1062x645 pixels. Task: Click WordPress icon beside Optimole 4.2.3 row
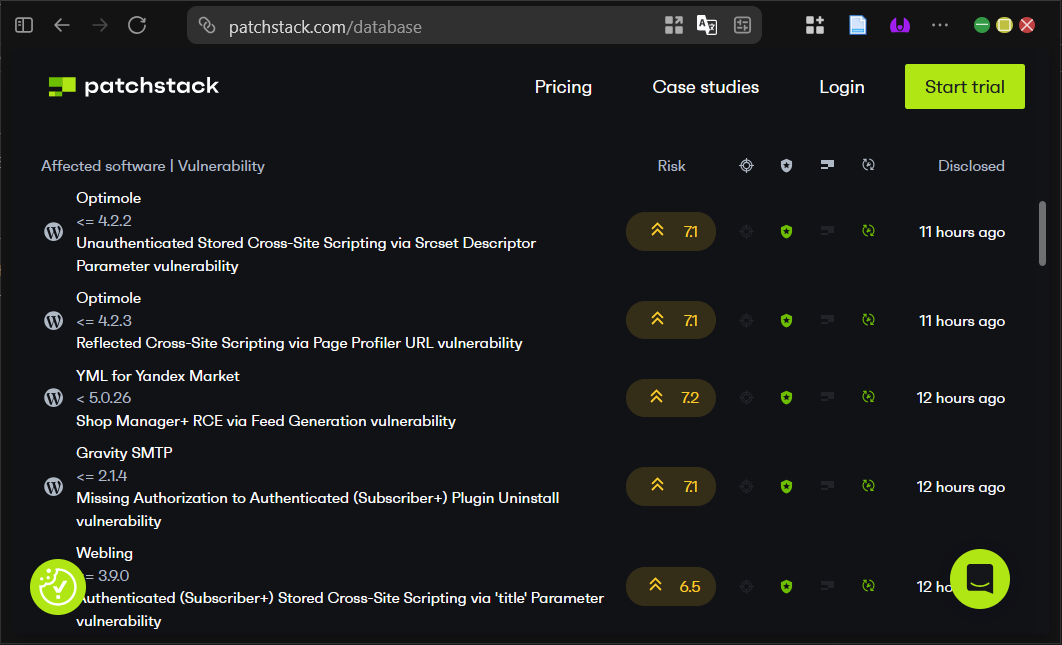[x=54, y=320]
